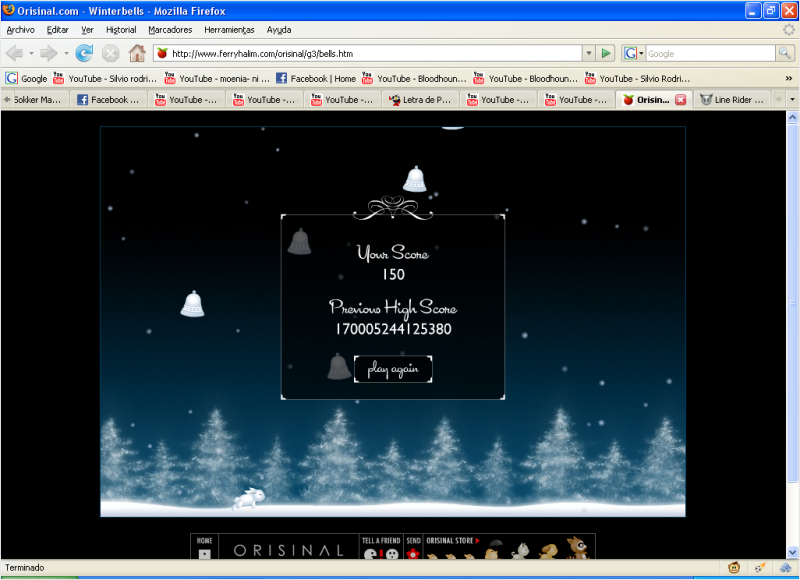Viewport: 800px width, 580px height.
Task: Click the play again button
Action: point(393,369)
